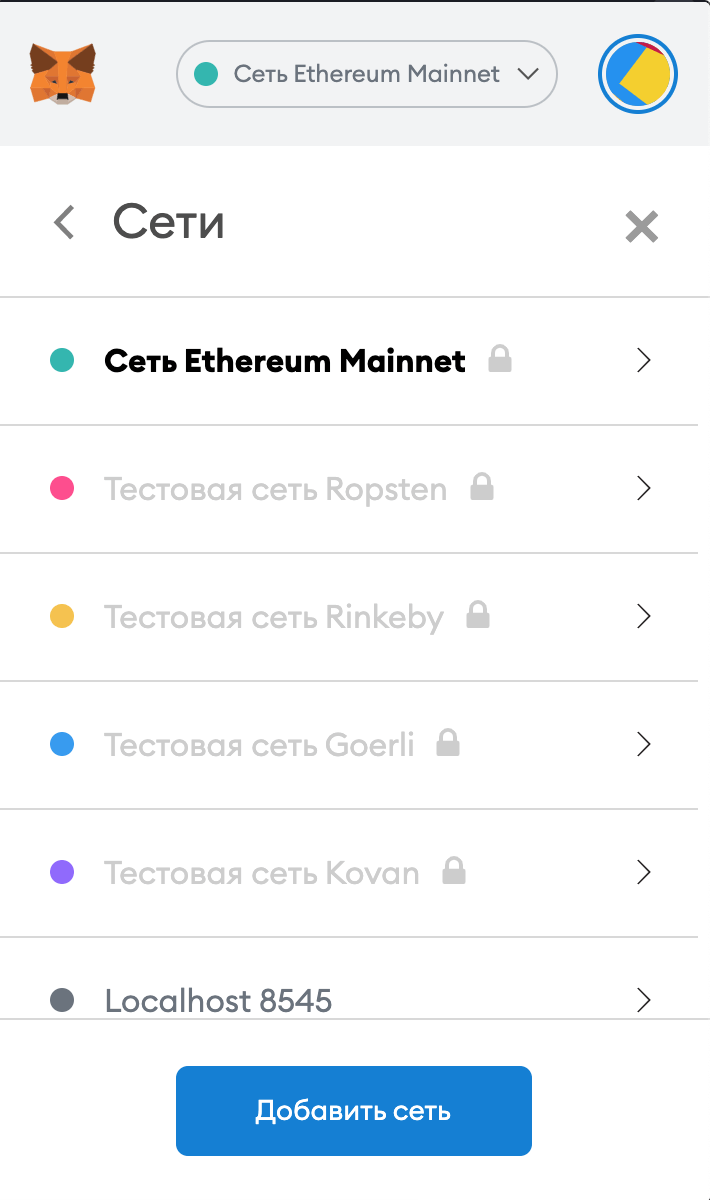The width and height of the screenshot is (710, 1200).
Task: Expand Localhost 8545 details via chevron
Action: (x=644, y=999)
